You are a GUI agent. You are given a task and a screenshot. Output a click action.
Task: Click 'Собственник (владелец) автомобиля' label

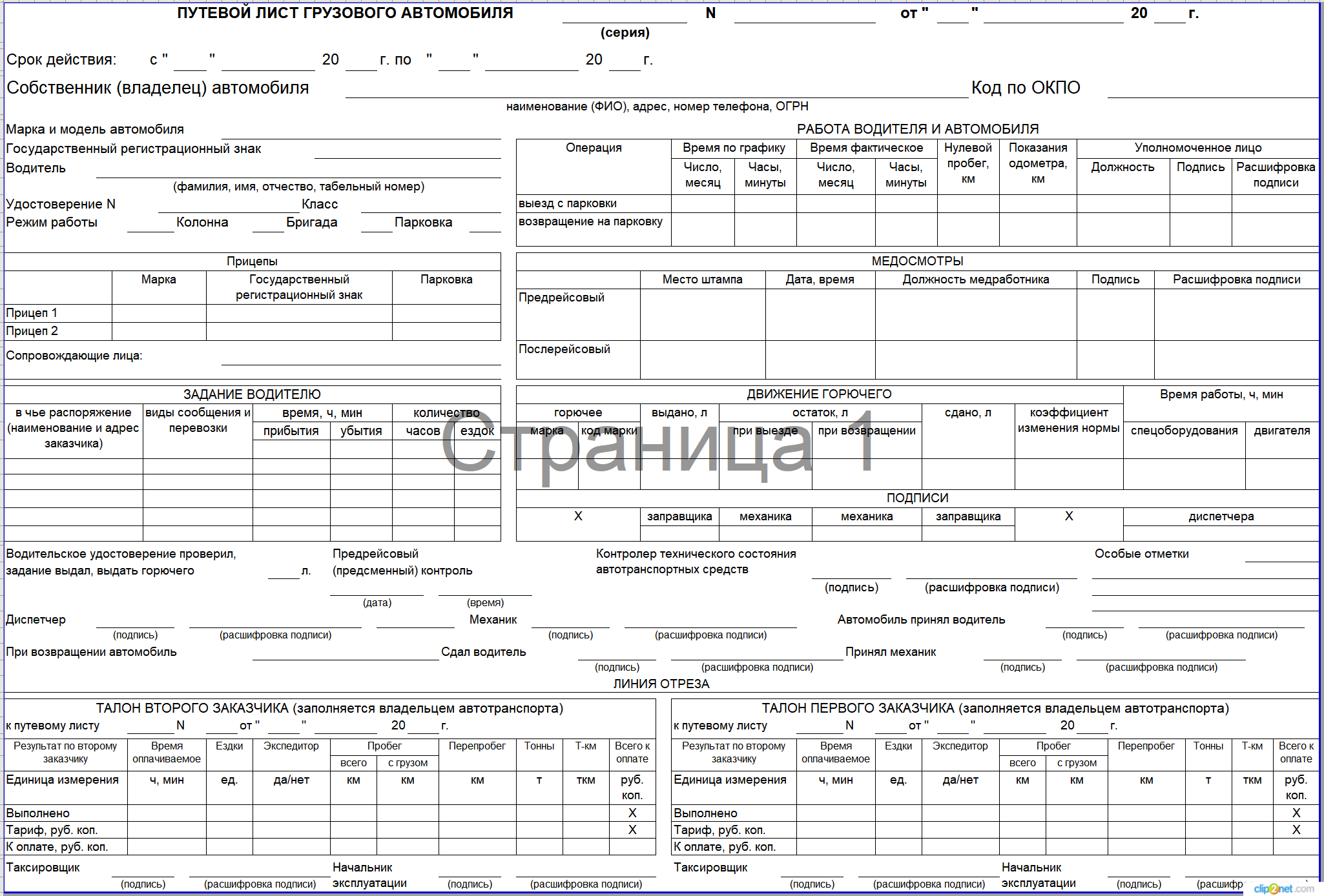[158, 88]
